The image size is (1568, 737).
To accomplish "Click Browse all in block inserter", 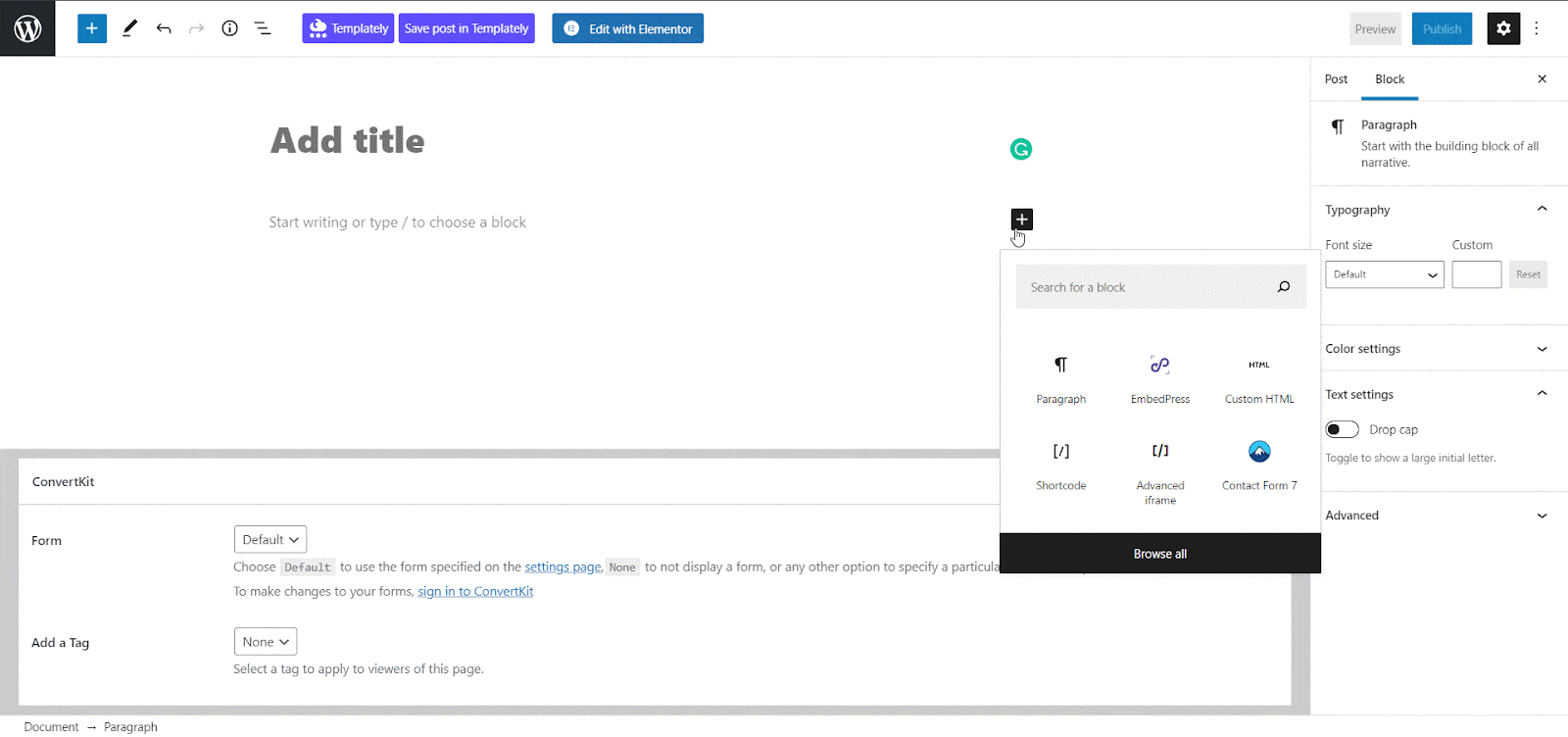I will click(x=1160, y=554).
